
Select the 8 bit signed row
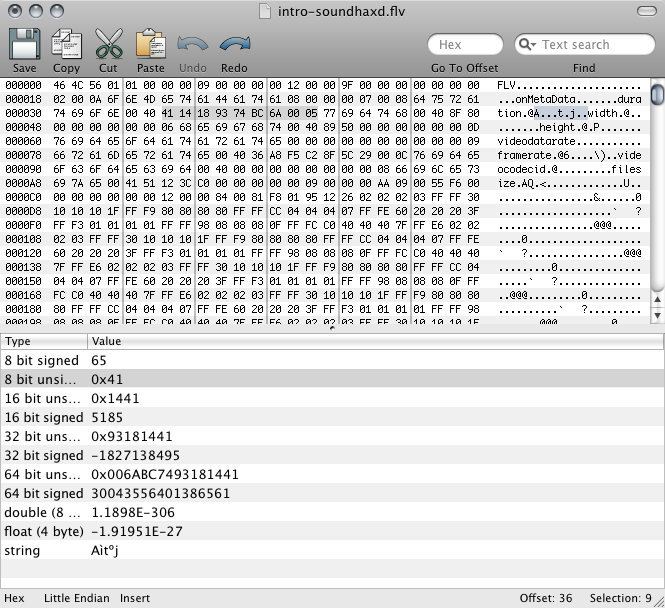332,360
